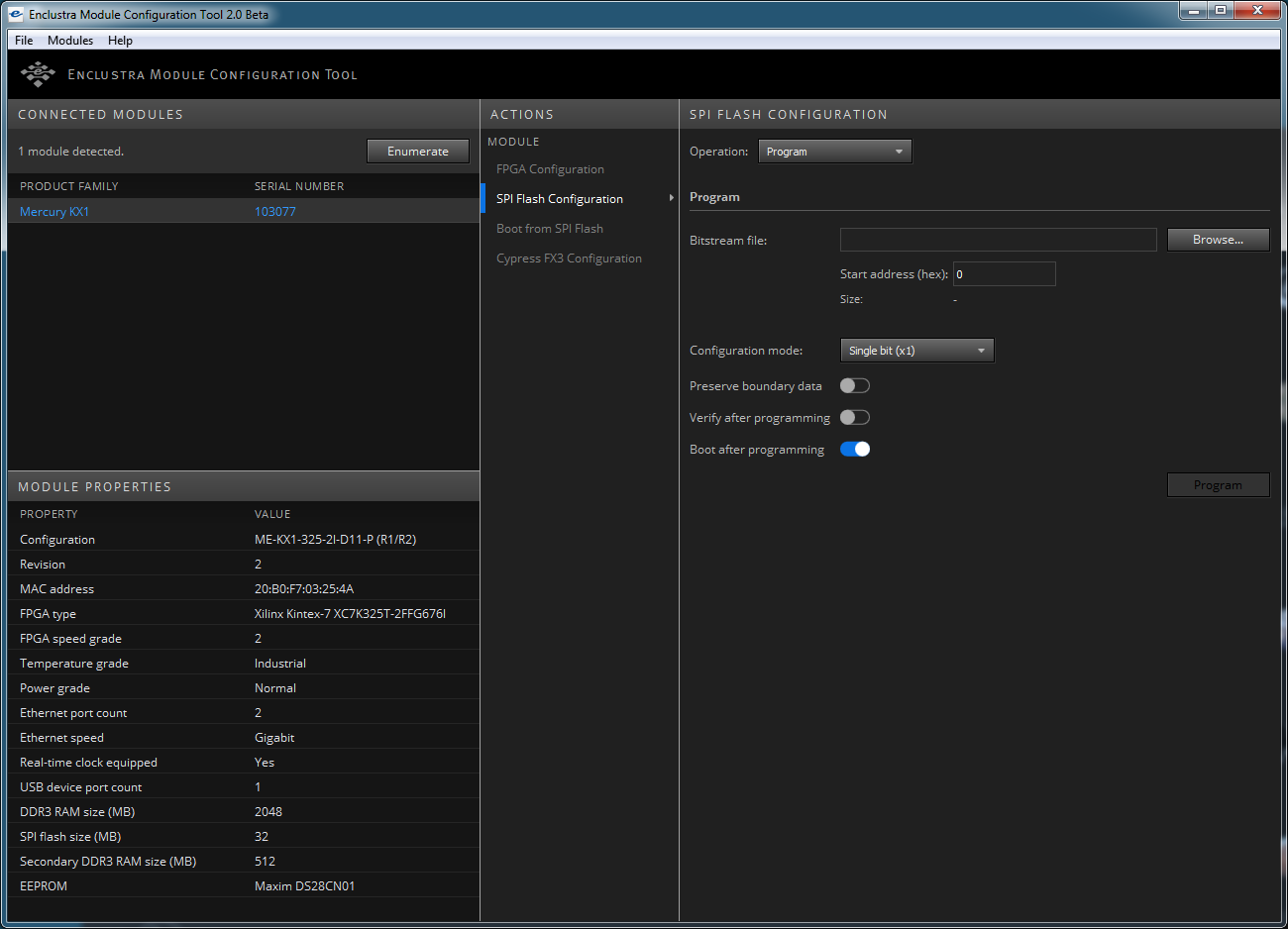Click USB device port count label
Viewport: 1288px width, 929px height.
click(81, 787)
